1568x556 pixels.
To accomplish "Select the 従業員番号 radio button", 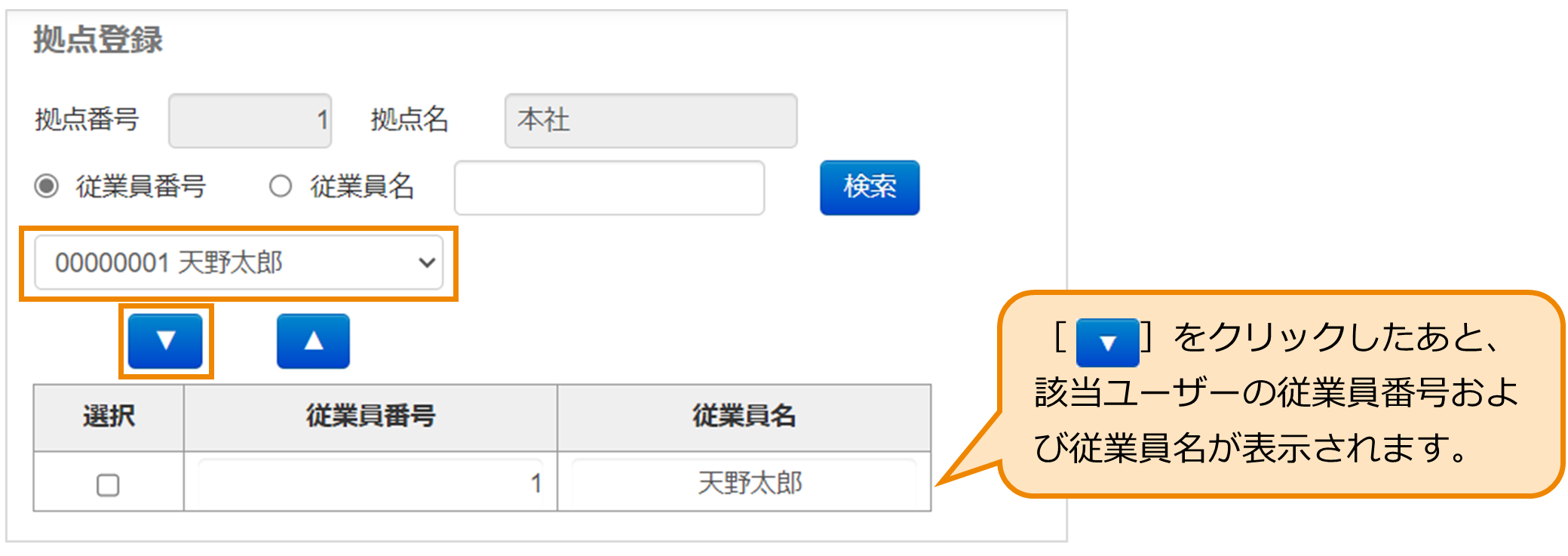I will coord(45,186).
